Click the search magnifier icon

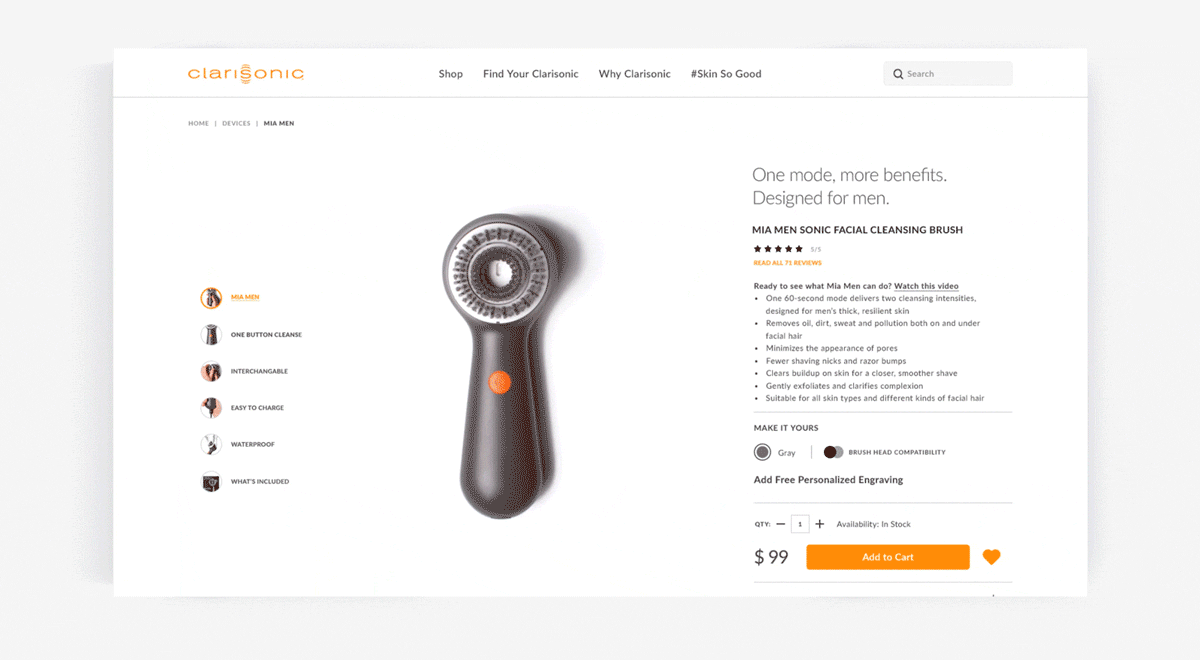click(x=898, y=74)
